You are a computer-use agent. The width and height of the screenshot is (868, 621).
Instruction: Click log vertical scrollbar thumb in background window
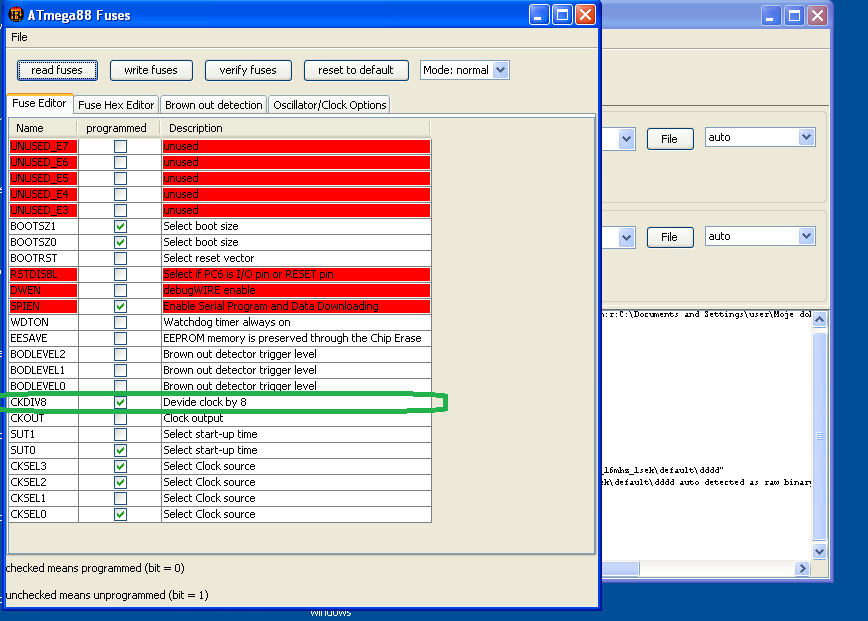819,436
